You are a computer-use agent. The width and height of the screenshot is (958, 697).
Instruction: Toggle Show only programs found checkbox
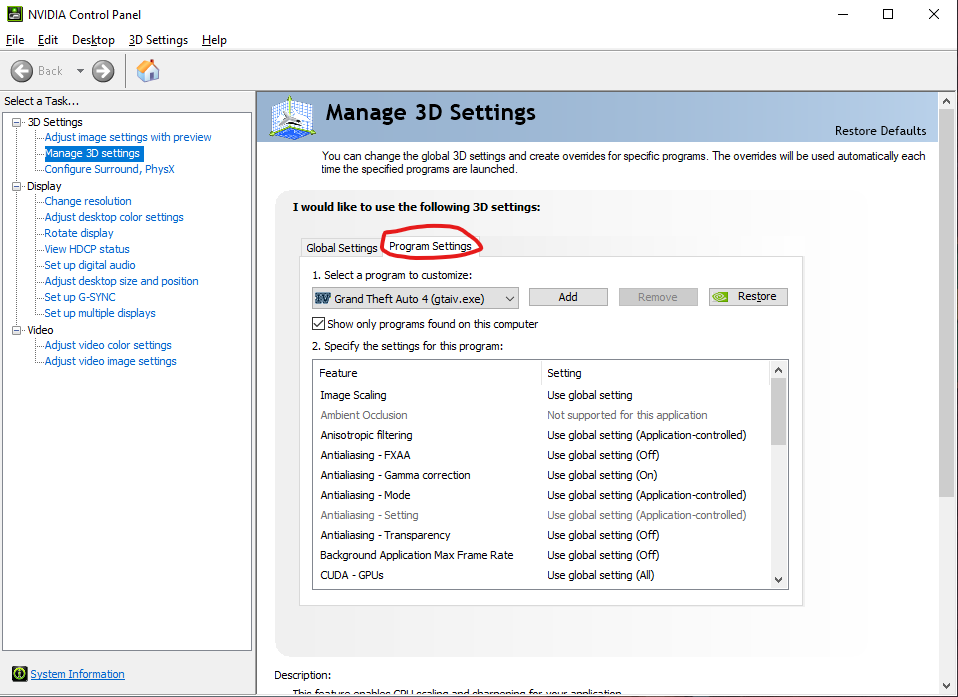pyautogui.click(x=318, y=324)
